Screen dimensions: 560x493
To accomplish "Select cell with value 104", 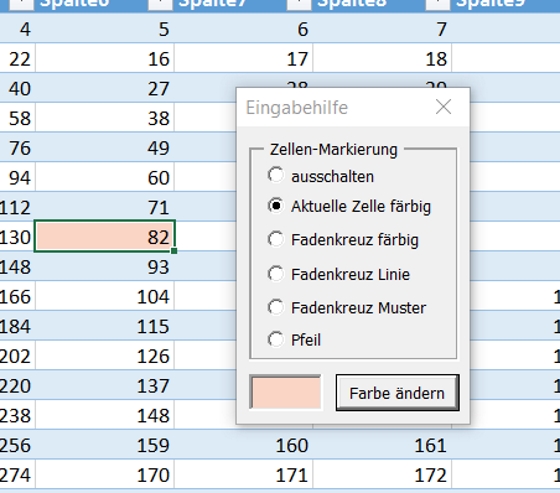I will pyautogui.click(x=105, y=296).
